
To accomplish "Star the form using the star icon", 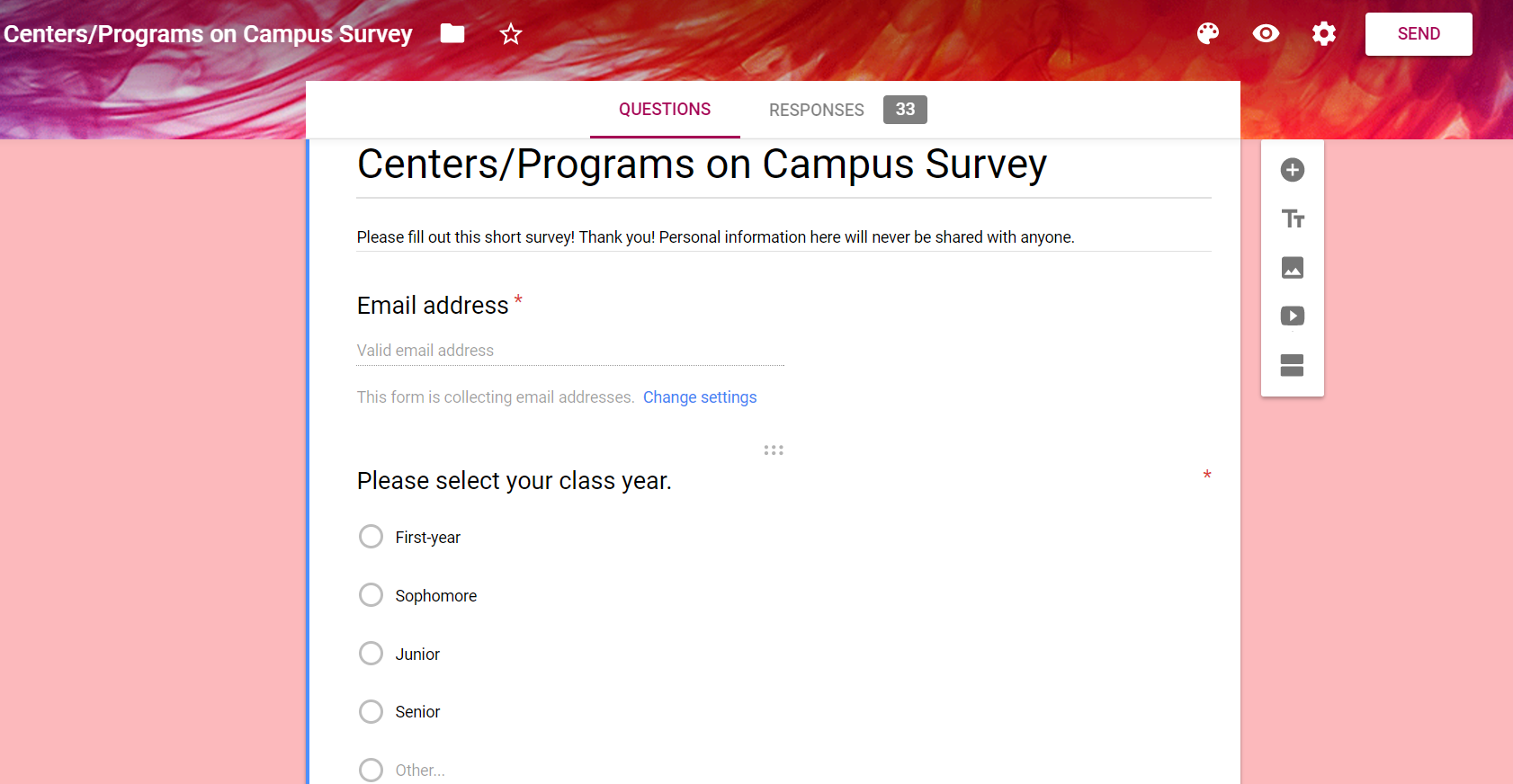I will coord(511,34).
